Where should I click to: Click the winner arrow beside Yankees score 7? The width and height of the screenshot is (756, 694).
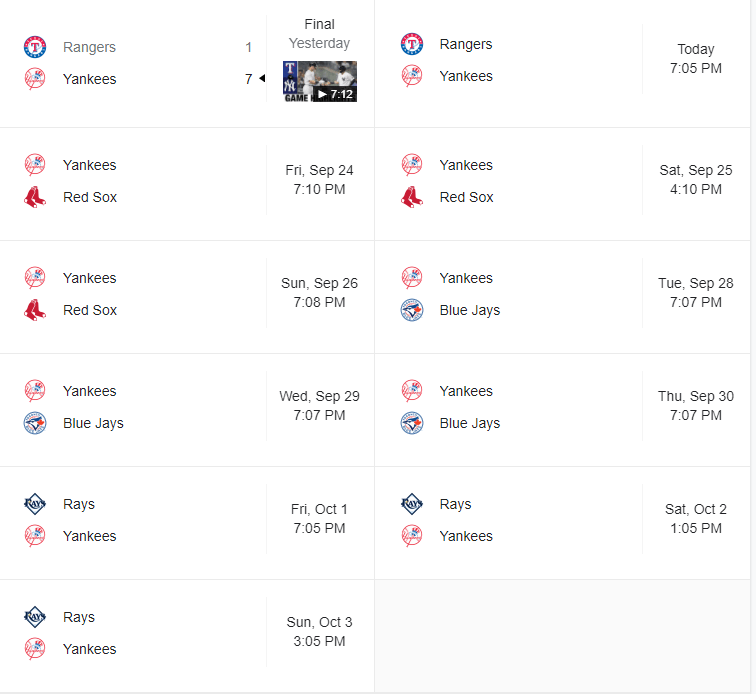click(262, 79)
